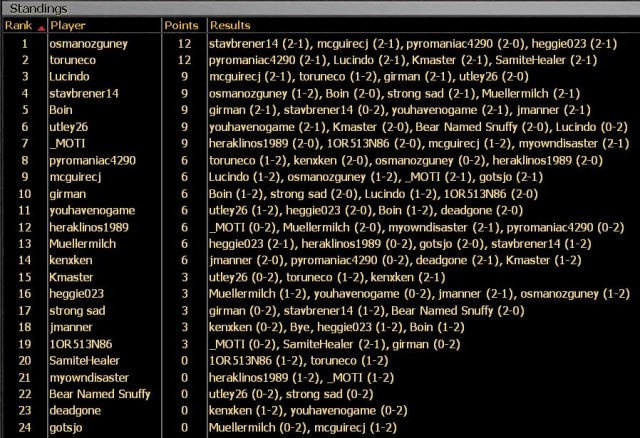Click the results starting 'stavbrener14 (2-1), mcguirecj'
This screenshot has height=438, width=640.
(413, 44)
